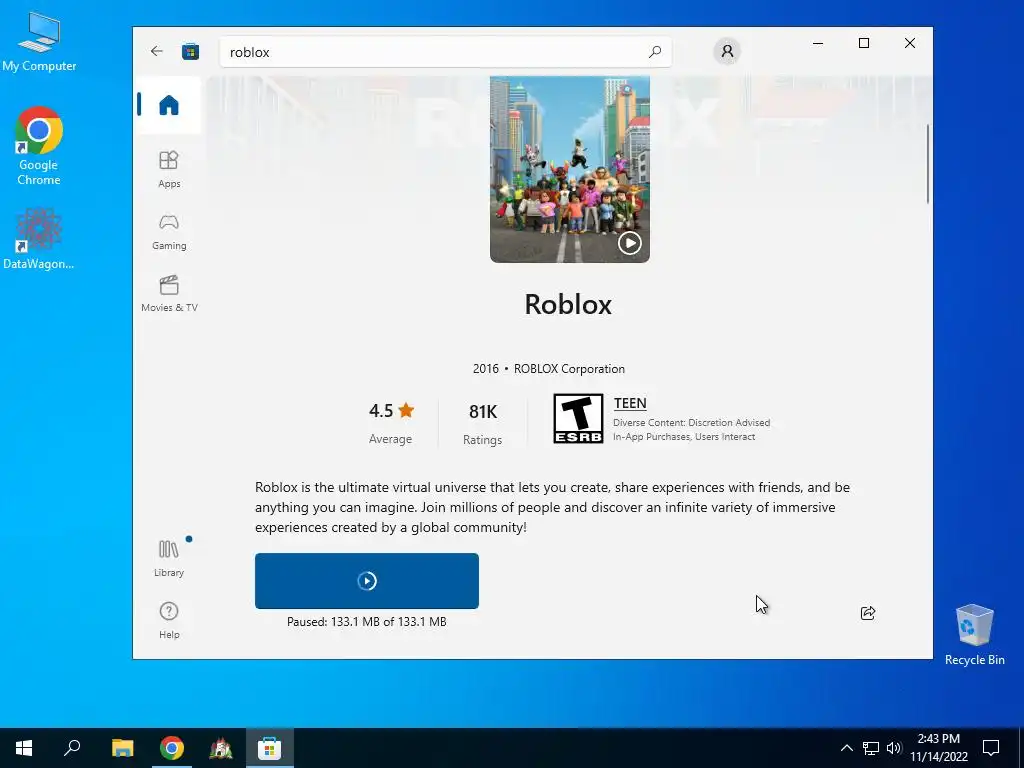Select the Recycle Bin desktop icon
The image size is (1024, 768).
[x=974, y=635]
